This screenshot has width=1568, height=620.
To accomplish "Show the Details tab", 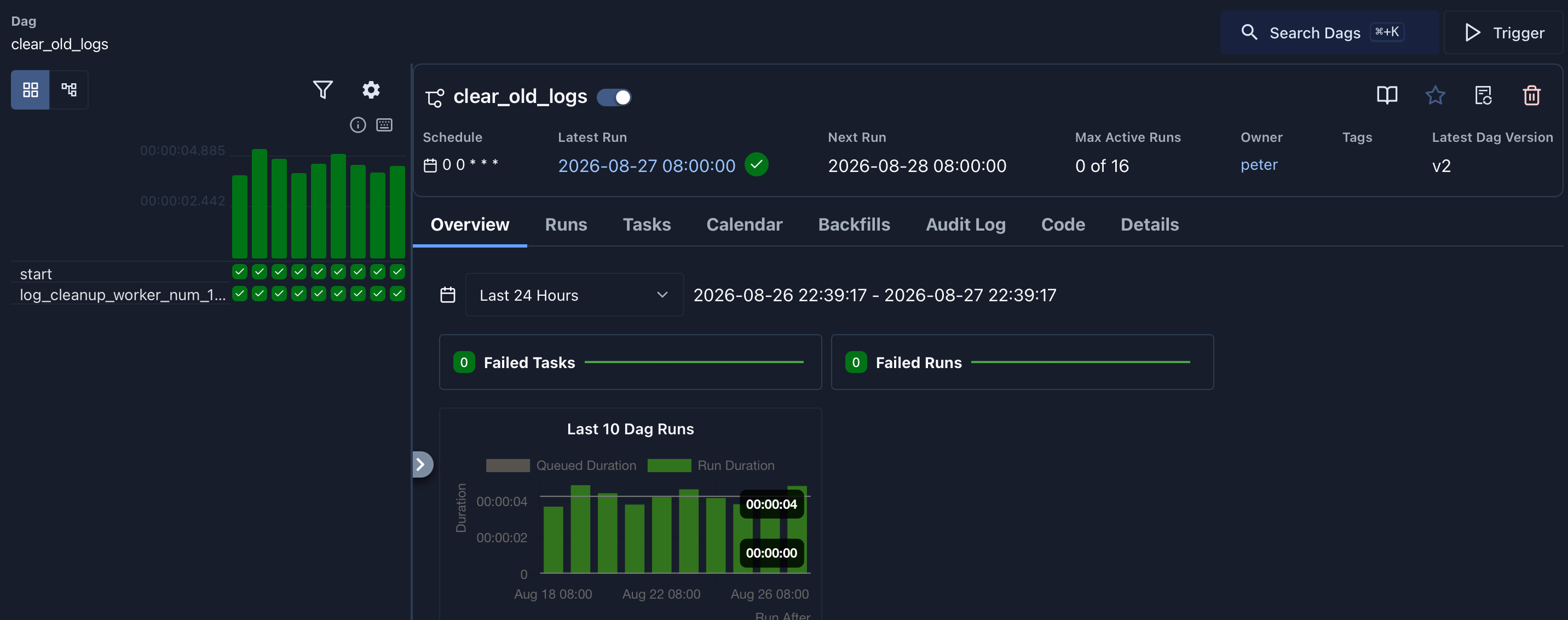I will point(1149,225).
